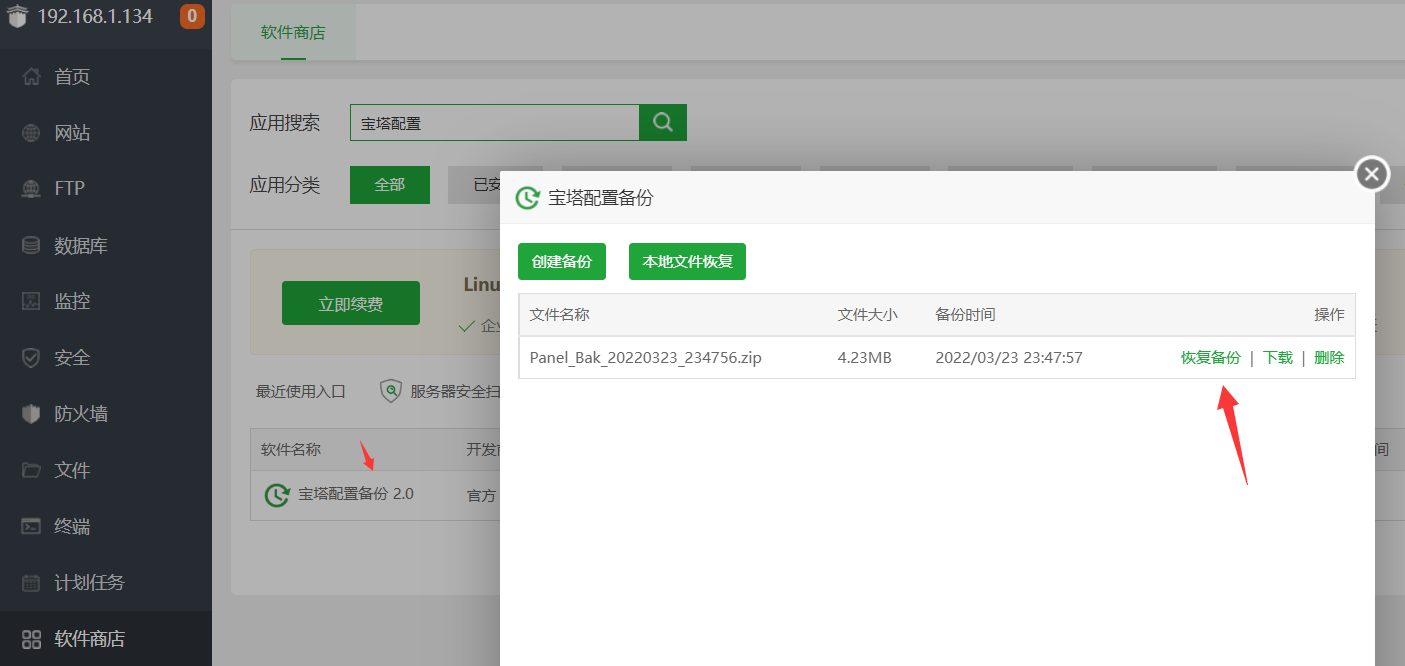Click the 创建备份 button

[562, 261]
